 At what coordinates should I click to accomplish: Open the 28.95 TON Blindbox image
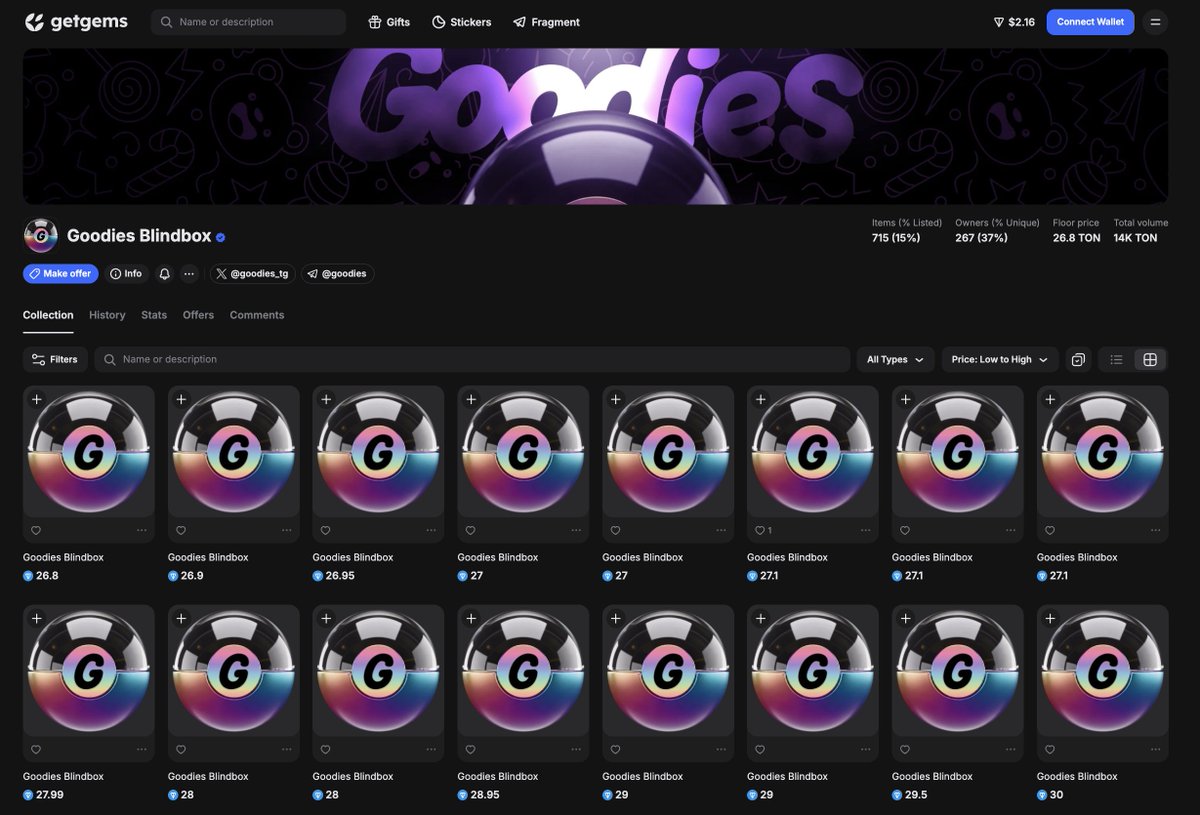click(x=523, y=671)
